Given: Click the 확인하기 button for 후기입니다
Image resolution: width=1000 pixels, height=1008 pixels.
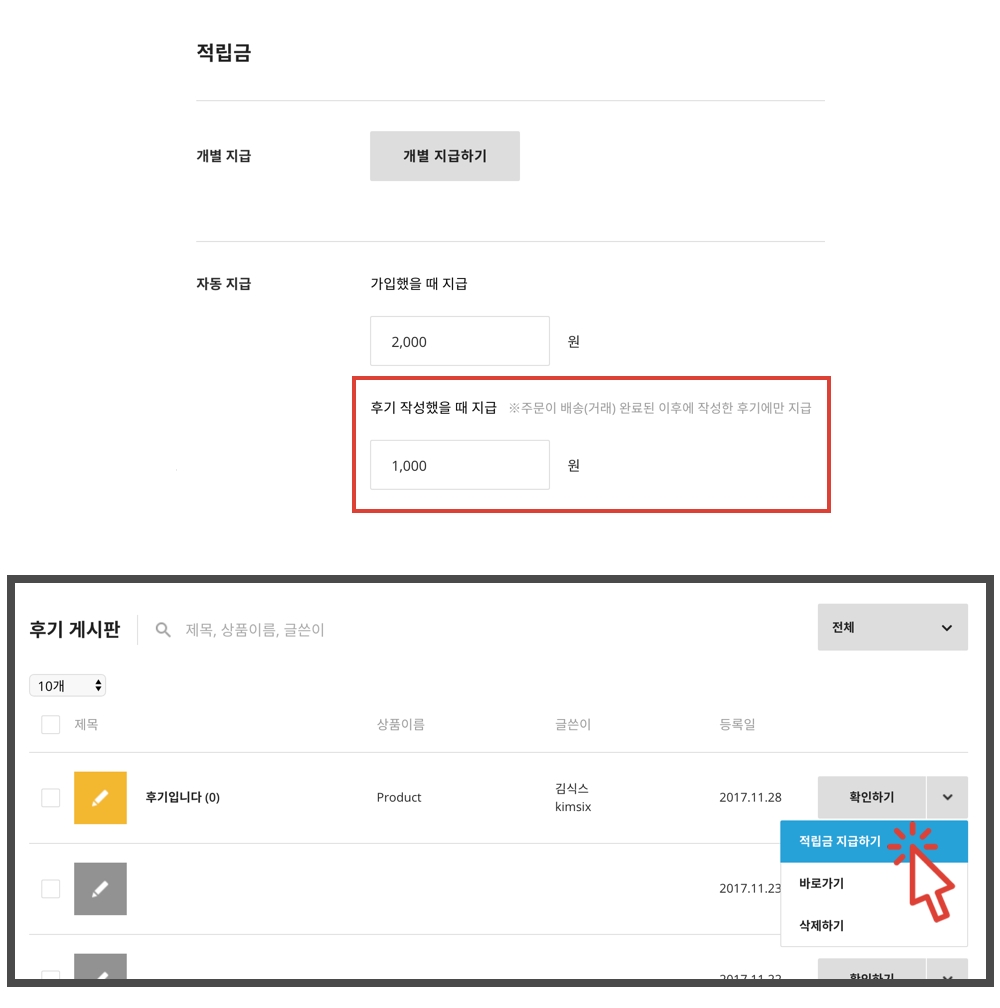Looking at the screenshot, I should 871,797.
